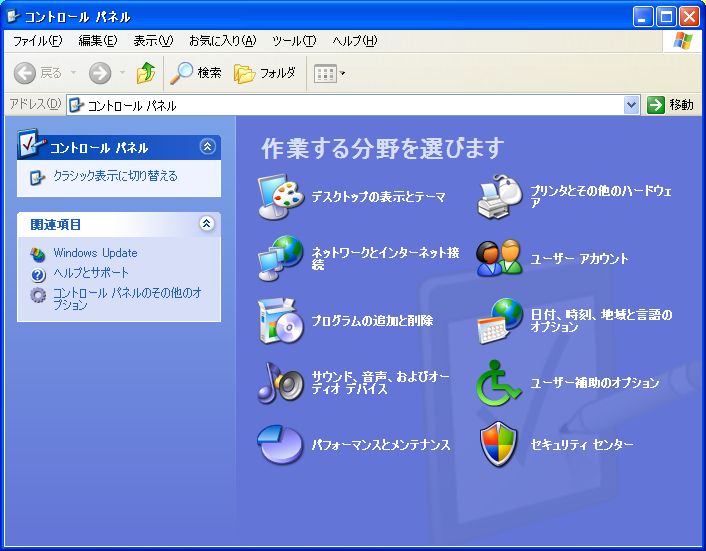The width and height of the screenshot is (706, 551).
Task: Click the ネットワークとインターネット接続 category link
Action: click(385, 258)
